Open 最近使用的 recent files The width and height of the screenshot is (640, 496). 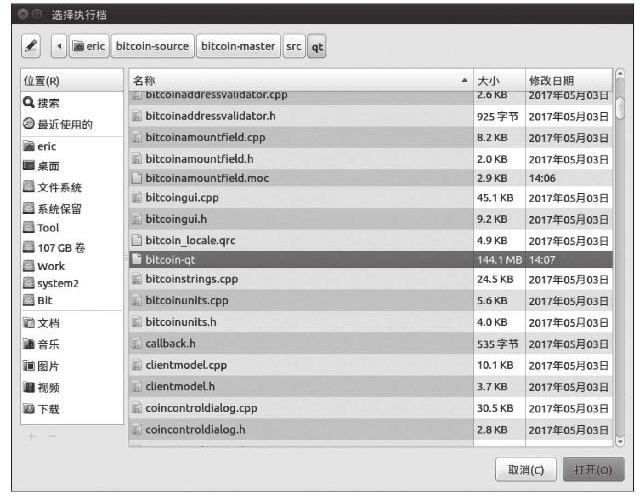(72, 124)
